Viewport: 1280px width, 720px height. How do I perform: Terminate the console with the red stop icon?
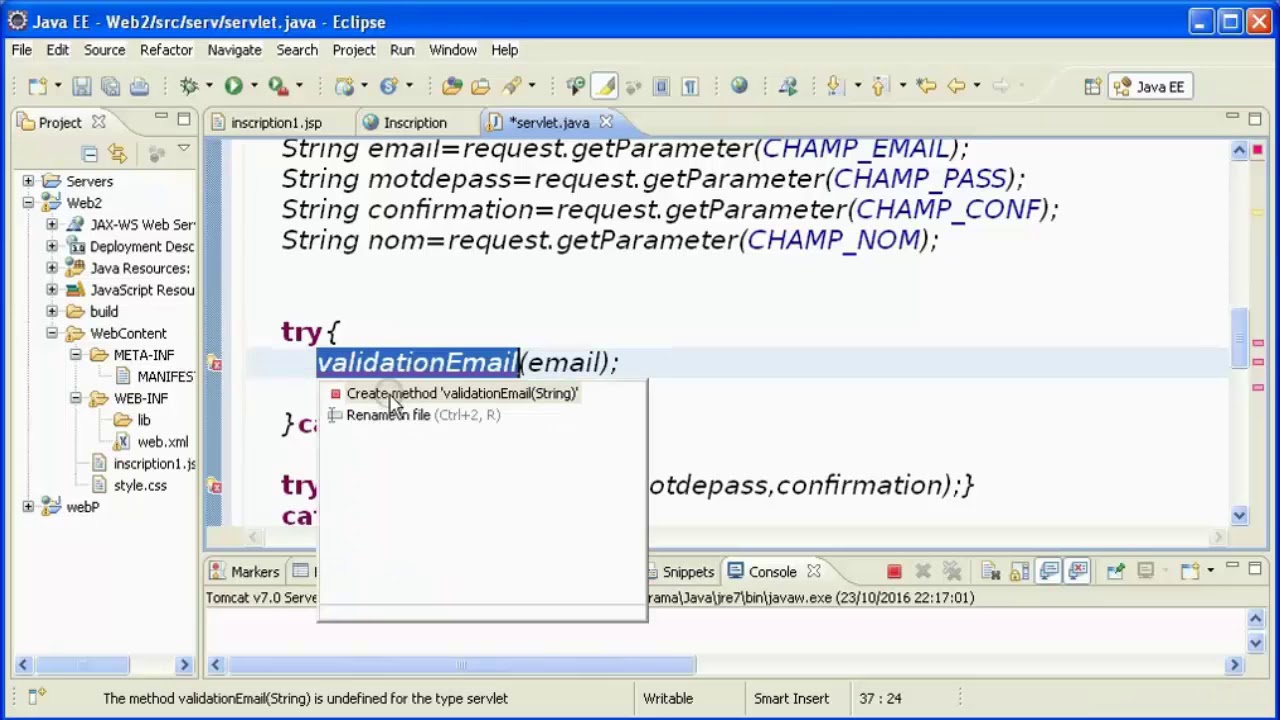(x=894, y=572)
